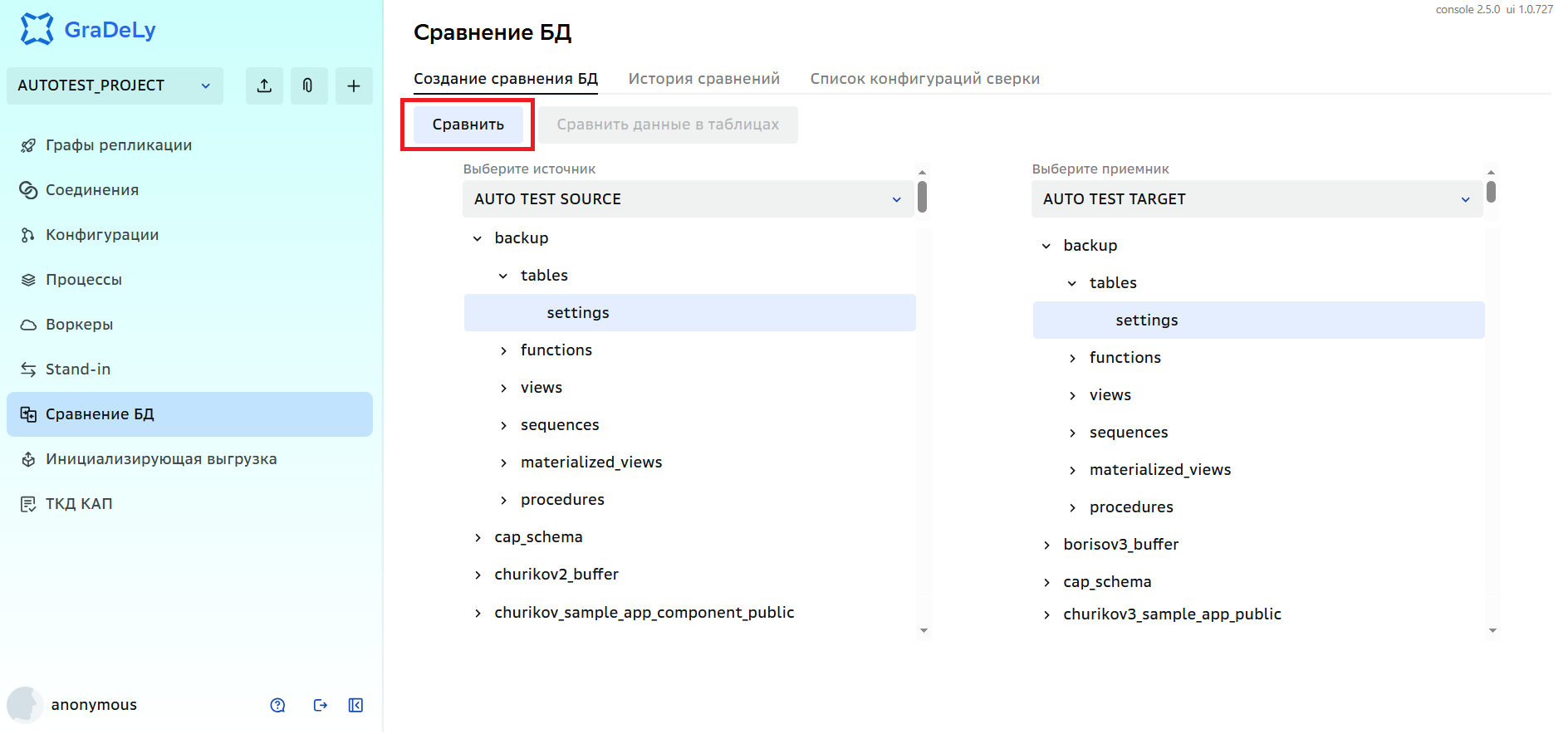The image size is (1568, 734).
Task: Select churikov2_buffer in source tree
Action: pyautogui.click(x=556, y=575)
